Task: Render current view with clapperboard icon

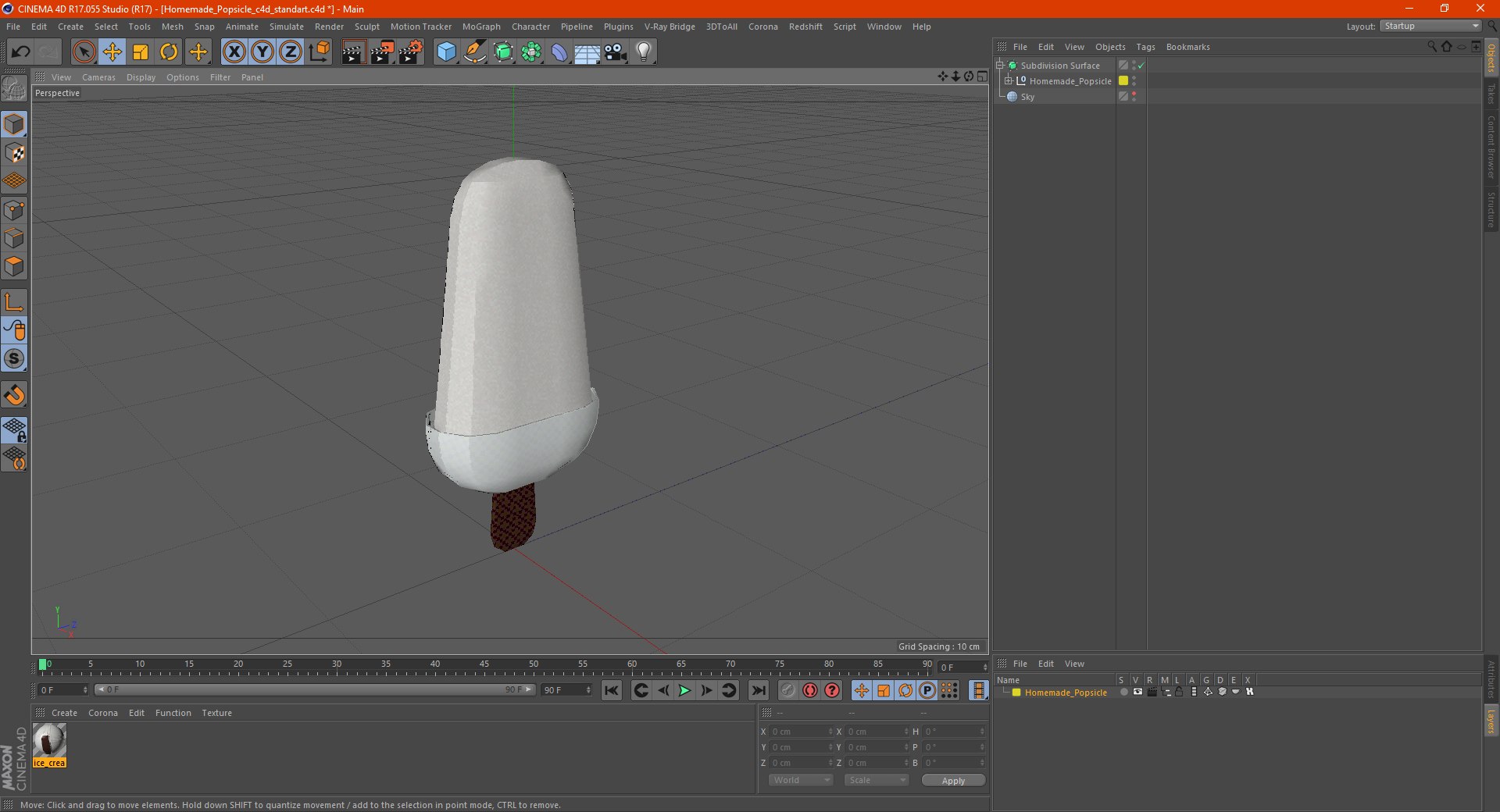Action: click(x=353, y=52)
